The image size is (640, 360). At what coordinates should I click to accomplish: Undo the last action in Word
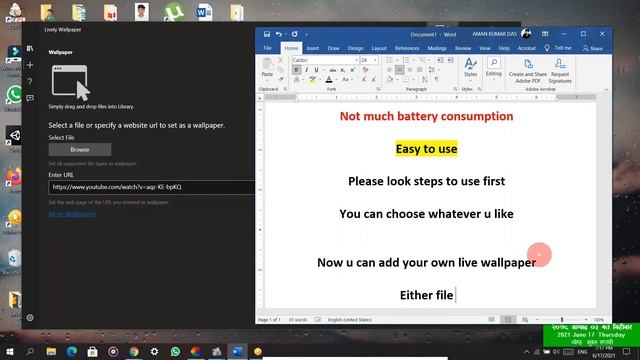(x=278, y=34)
